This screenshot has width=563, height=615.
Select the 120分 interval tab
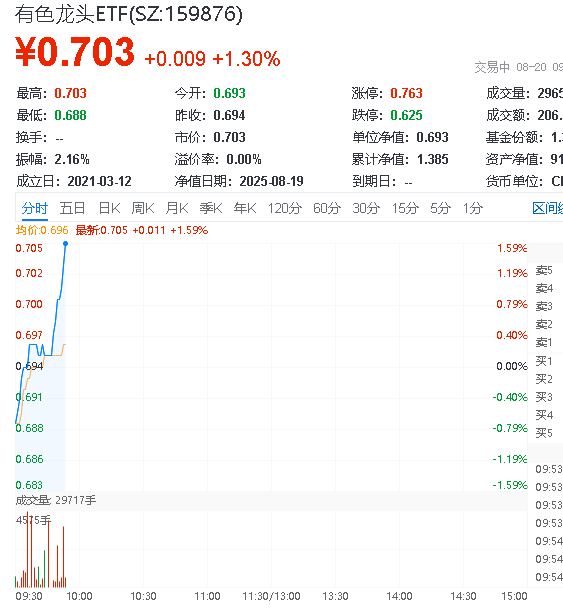285,208
